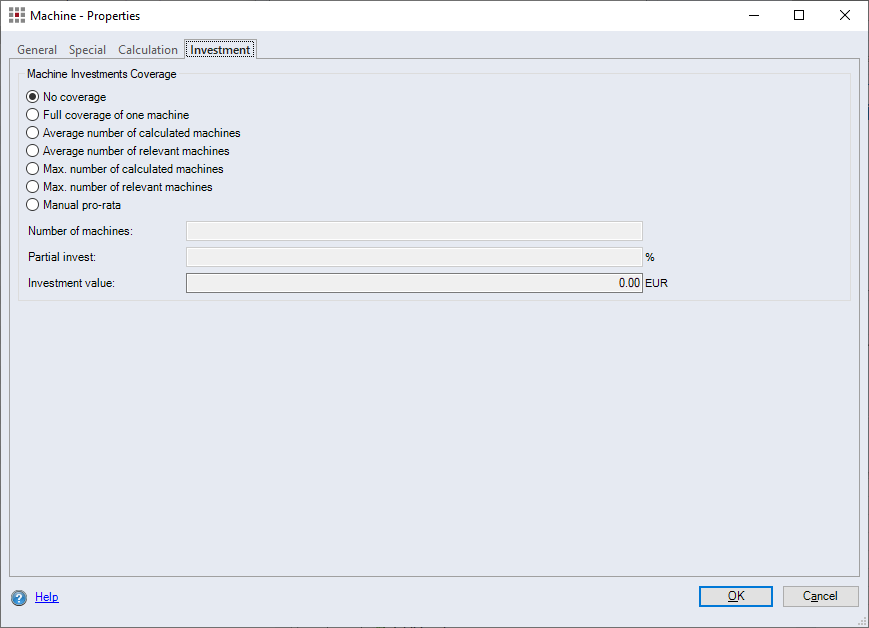
Task: Click the Machine app icon in title bar
Action: [x=17, y=16]
